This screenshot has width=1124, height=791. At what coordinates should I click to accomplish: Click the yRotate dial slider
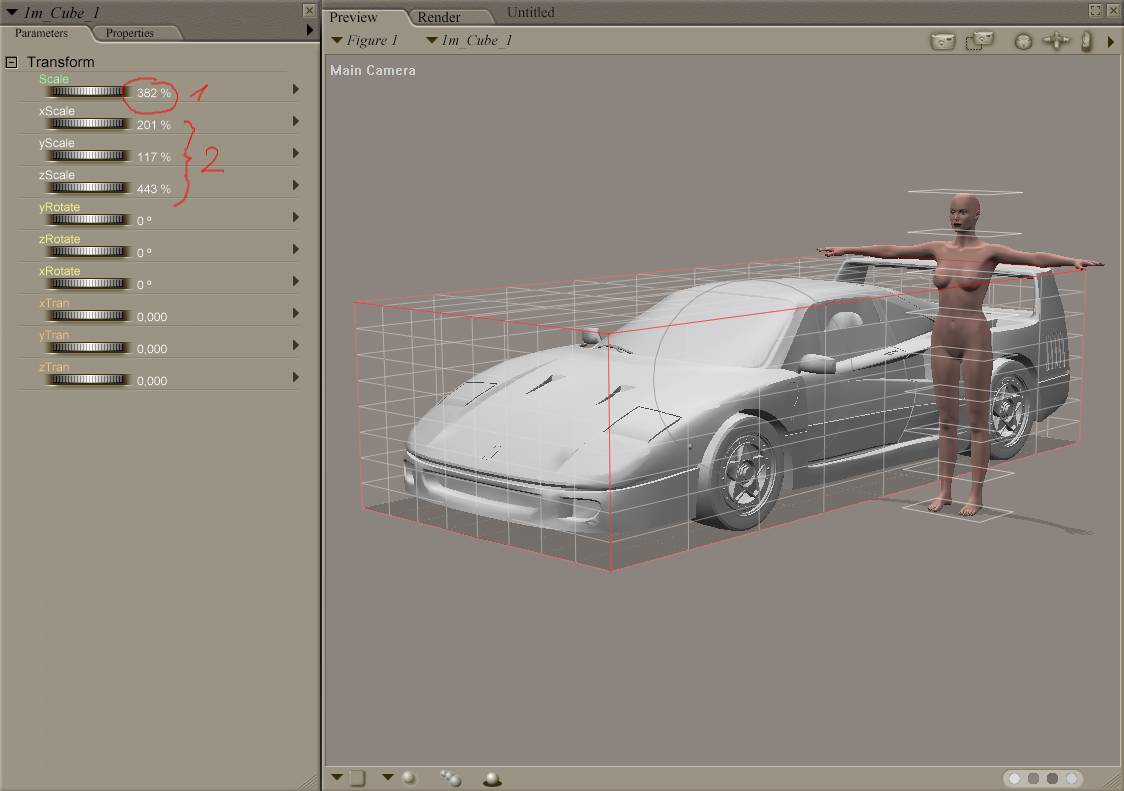tap(89, 219)
